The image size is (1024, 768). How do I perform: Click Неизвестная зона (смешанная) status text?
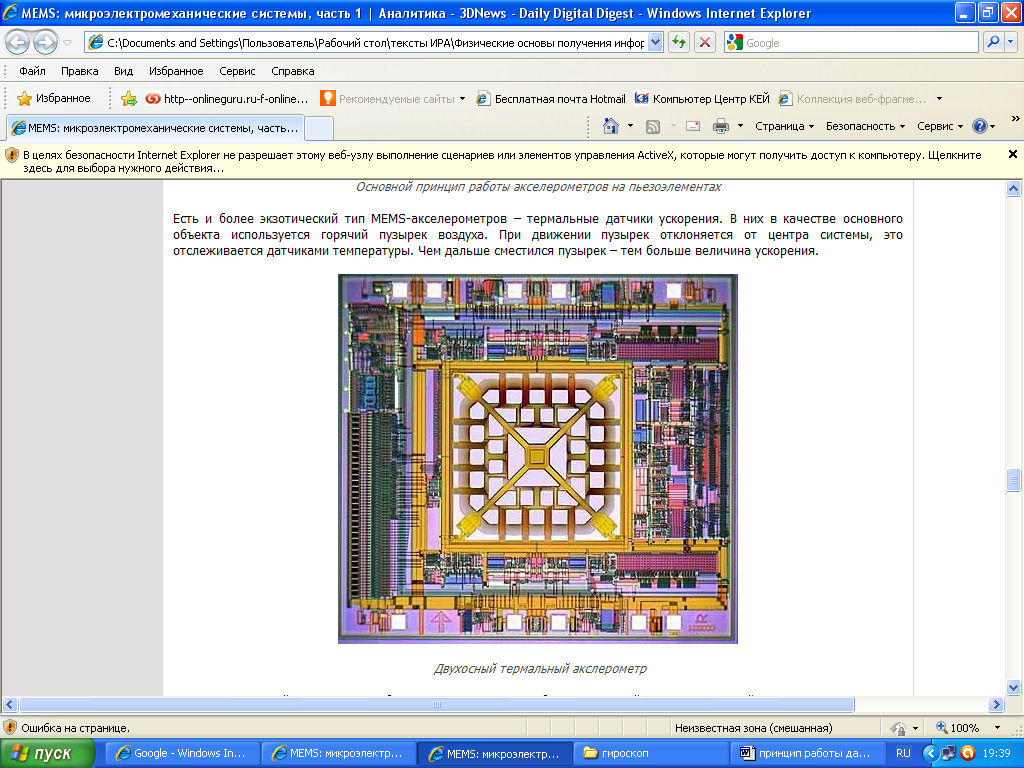pos(754,728)
